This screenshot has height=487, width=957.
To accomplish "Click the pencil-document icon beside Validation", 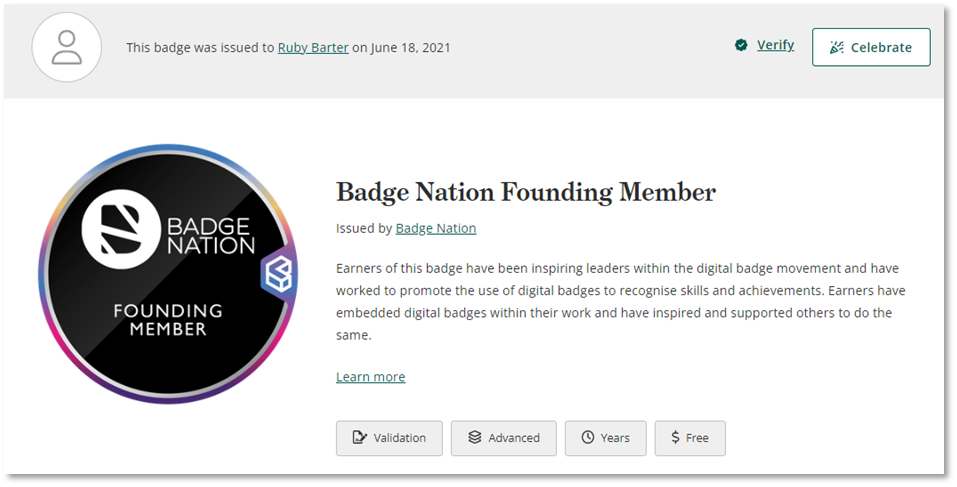I will tap(359, 438).
